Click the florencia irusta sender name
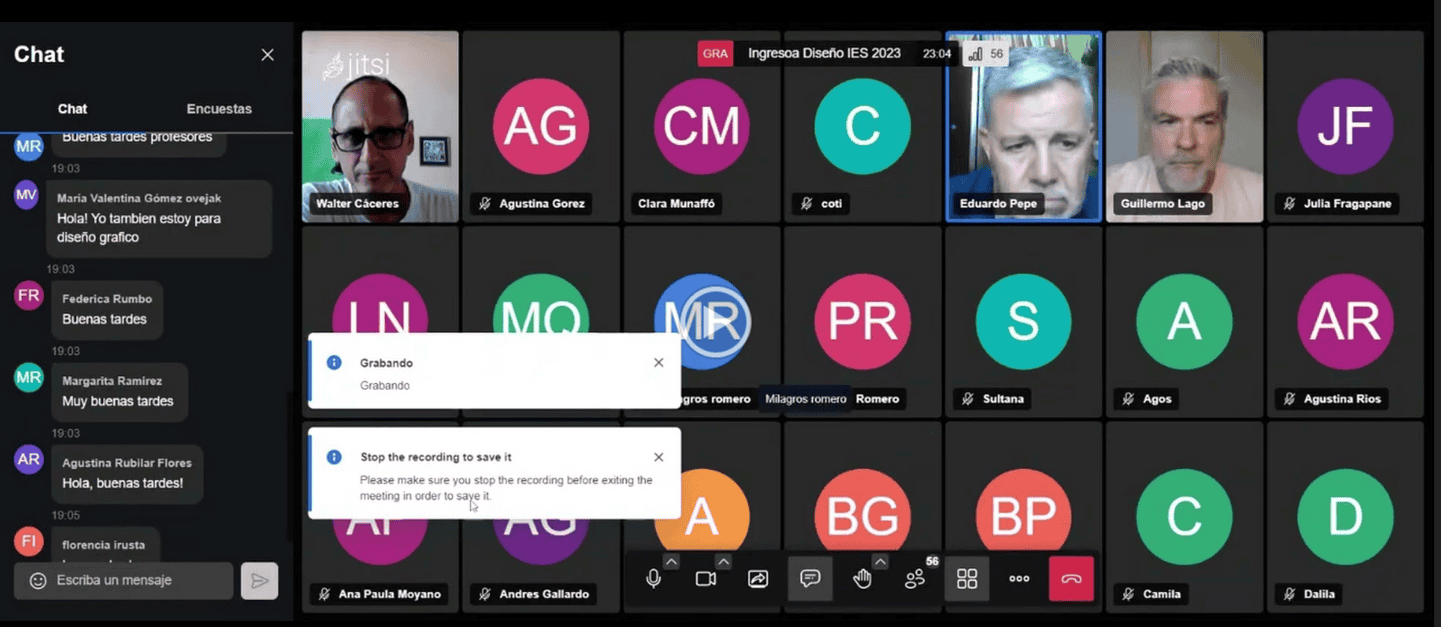Screen dimensions: 1441x627 tap(104, 545)
